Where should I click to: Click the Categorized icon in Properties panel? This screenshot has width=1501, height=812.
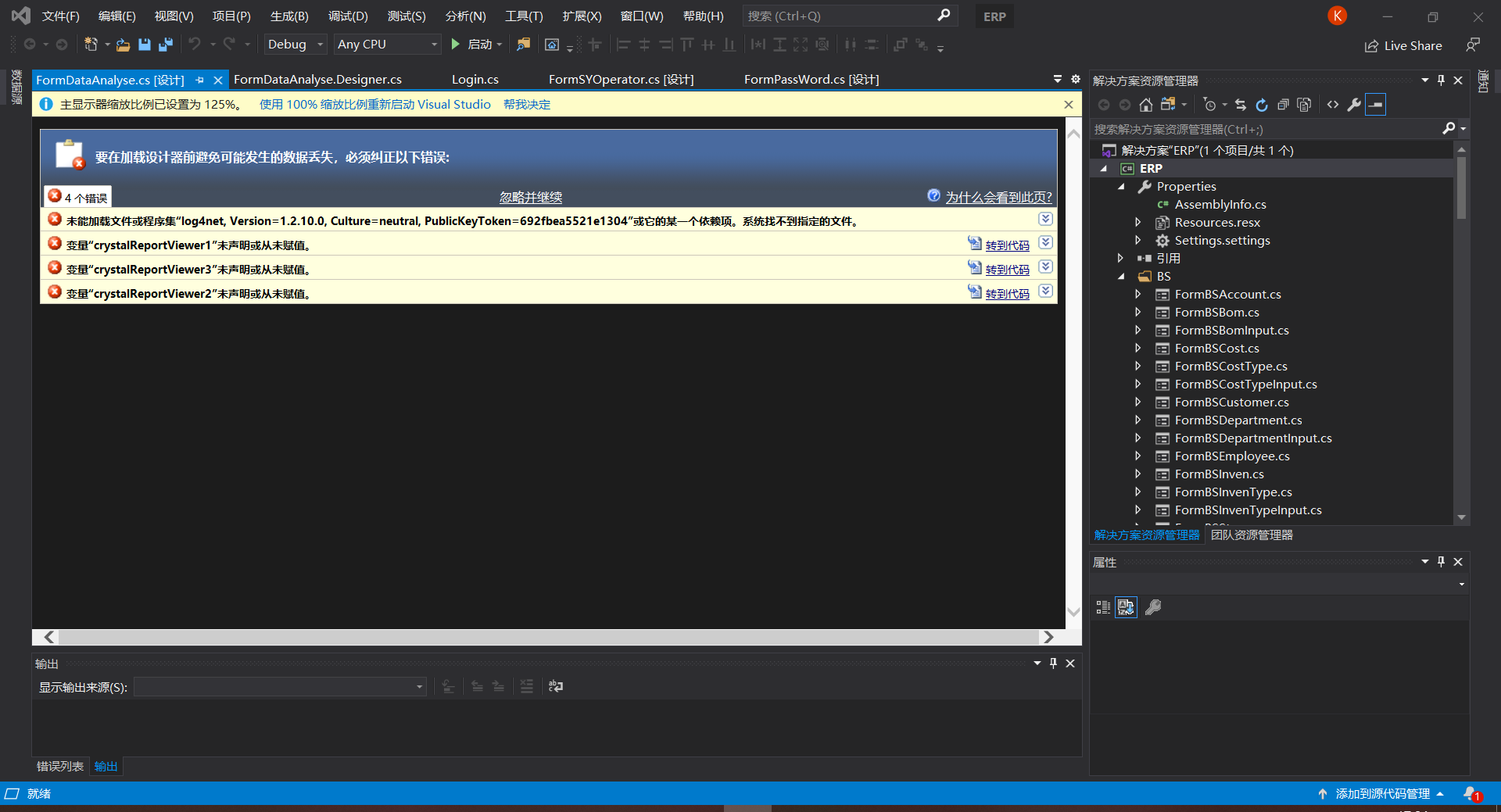1103,607
